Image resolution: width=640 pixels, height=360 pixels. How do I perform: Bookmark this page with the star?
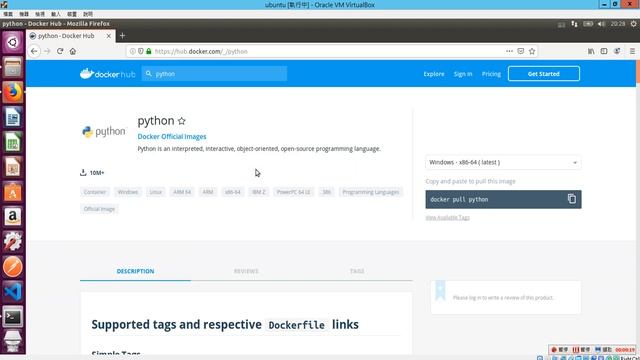tap(532, 51)
